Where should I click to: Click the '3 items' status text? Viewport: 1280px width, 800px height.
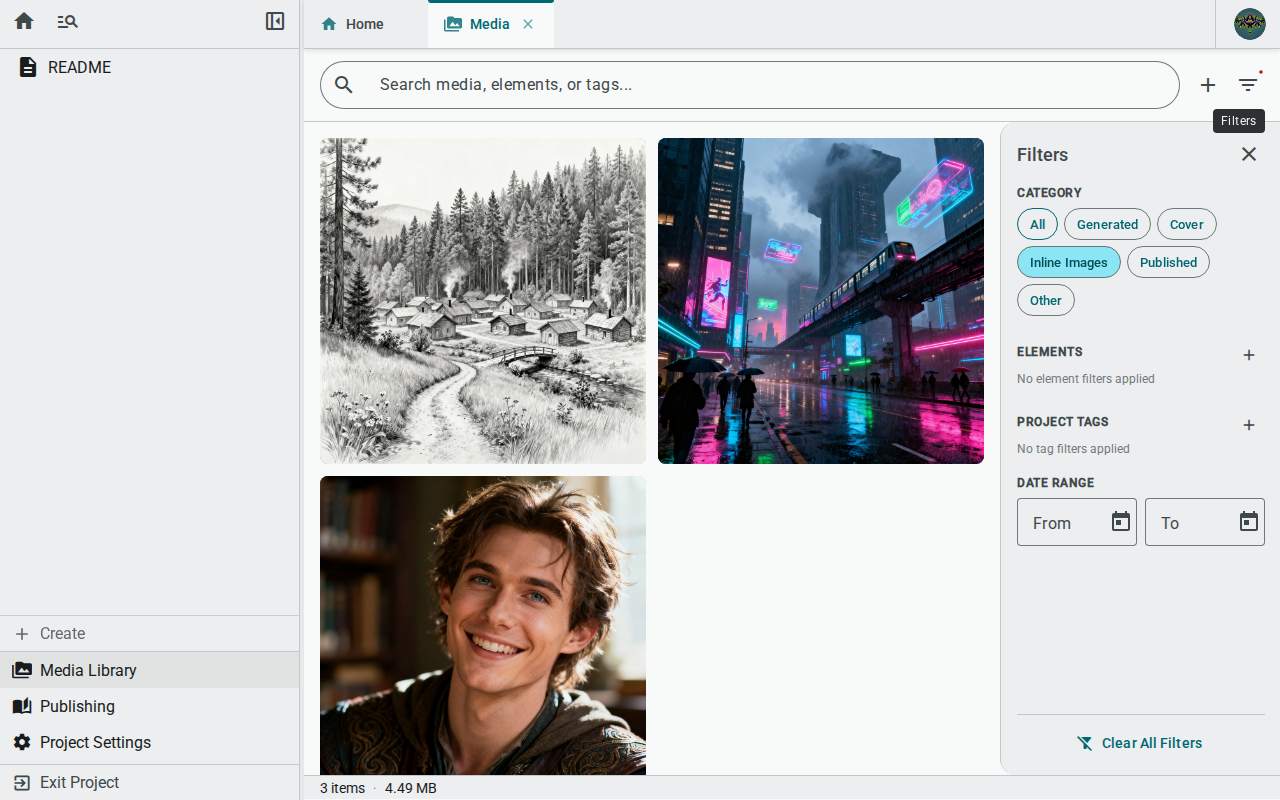pos(342,788)
